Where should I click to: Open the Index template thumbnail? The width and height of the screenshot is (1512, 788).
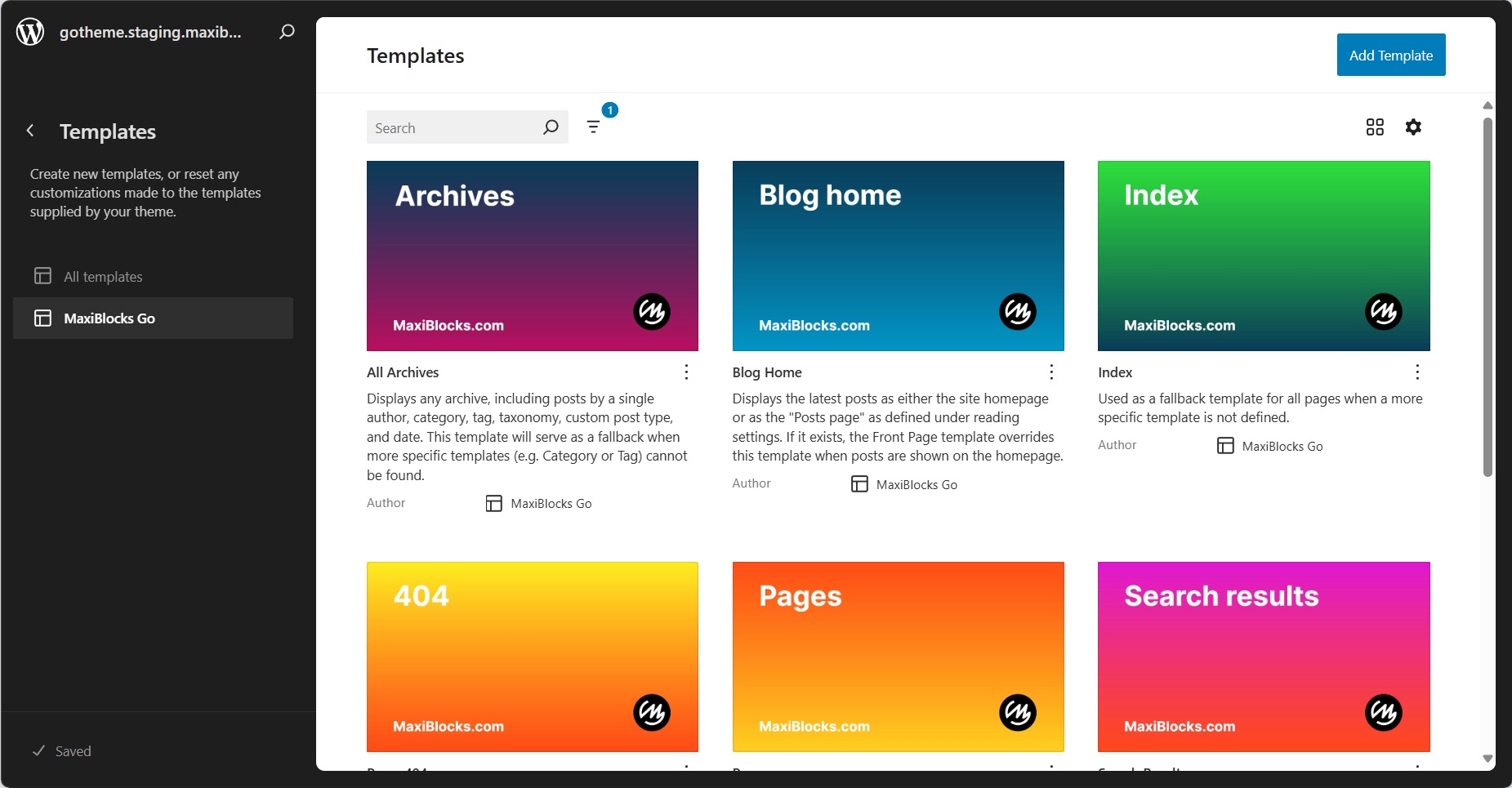[1264, 256]
